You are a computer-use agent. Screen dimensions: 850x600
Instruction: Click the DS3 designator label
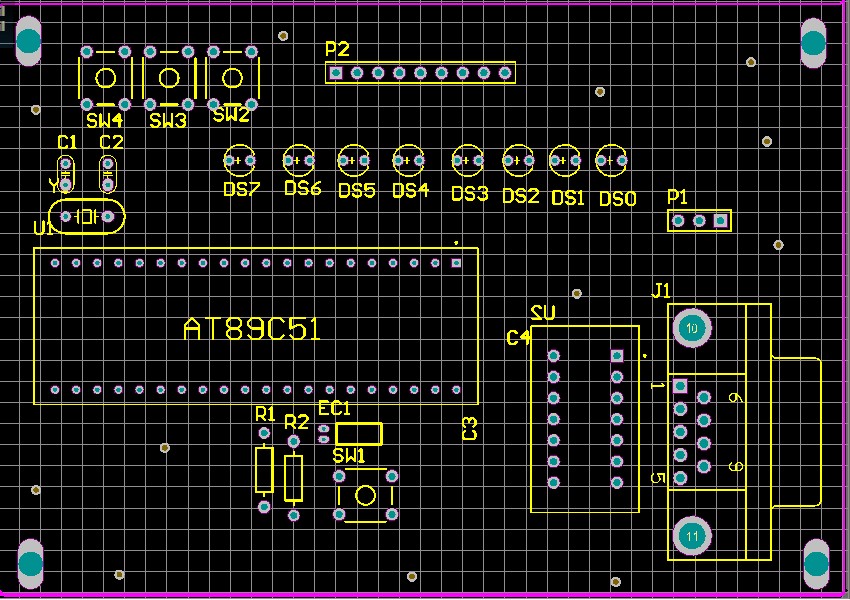tap(470, 193)
